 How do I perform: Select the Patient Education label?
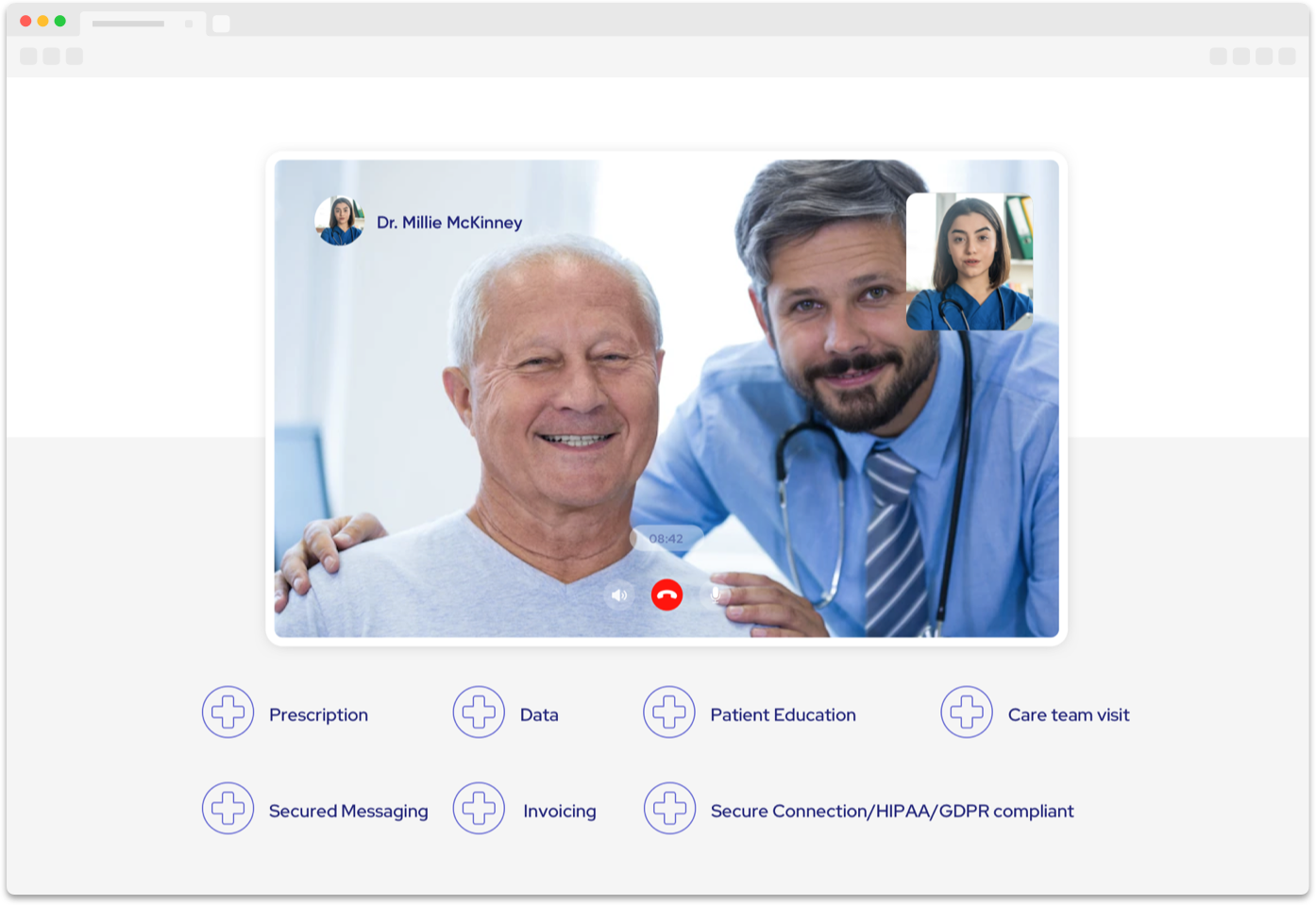click(x=783, y=715)
